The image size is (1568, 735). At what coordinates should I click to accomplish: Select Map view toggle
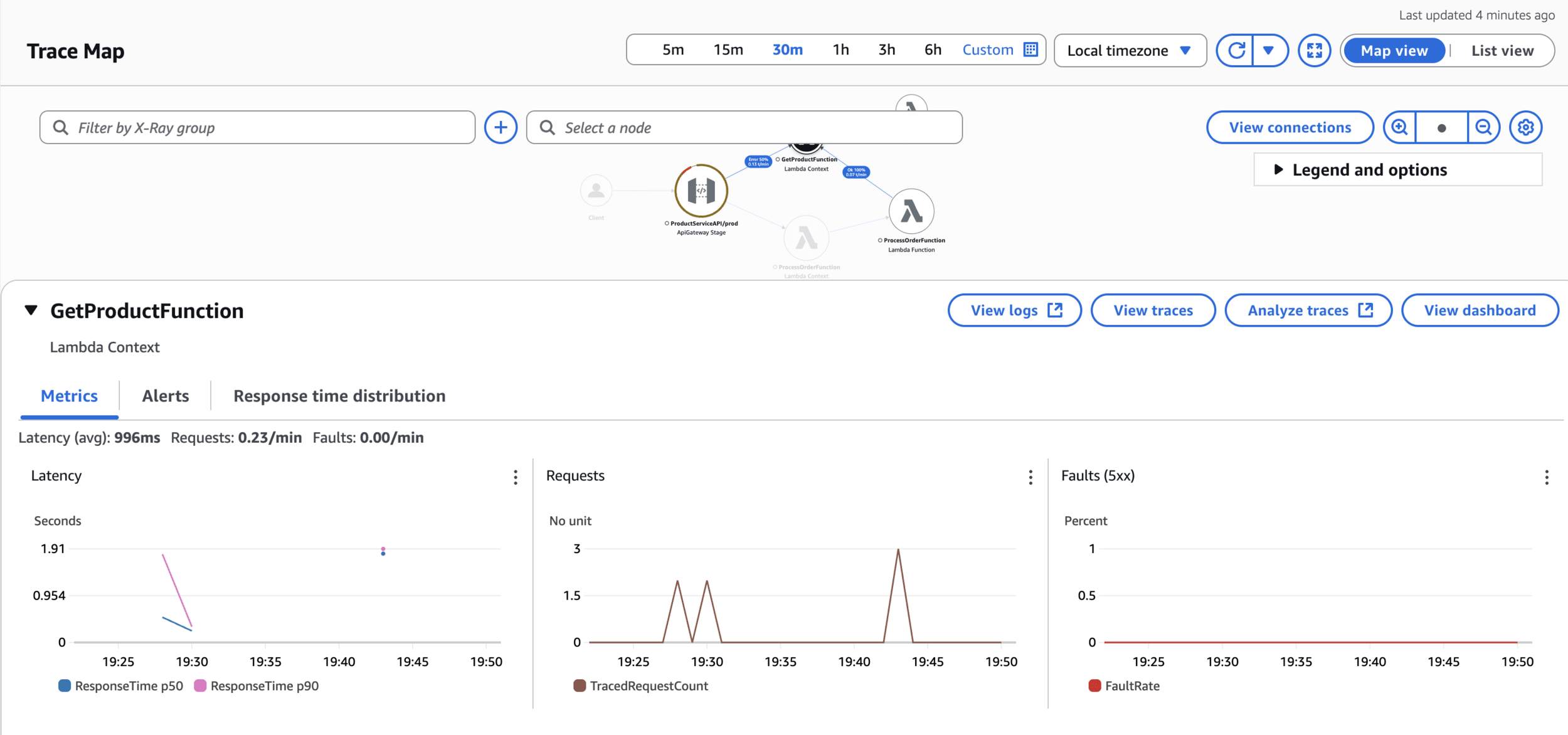pos(1394,51)
